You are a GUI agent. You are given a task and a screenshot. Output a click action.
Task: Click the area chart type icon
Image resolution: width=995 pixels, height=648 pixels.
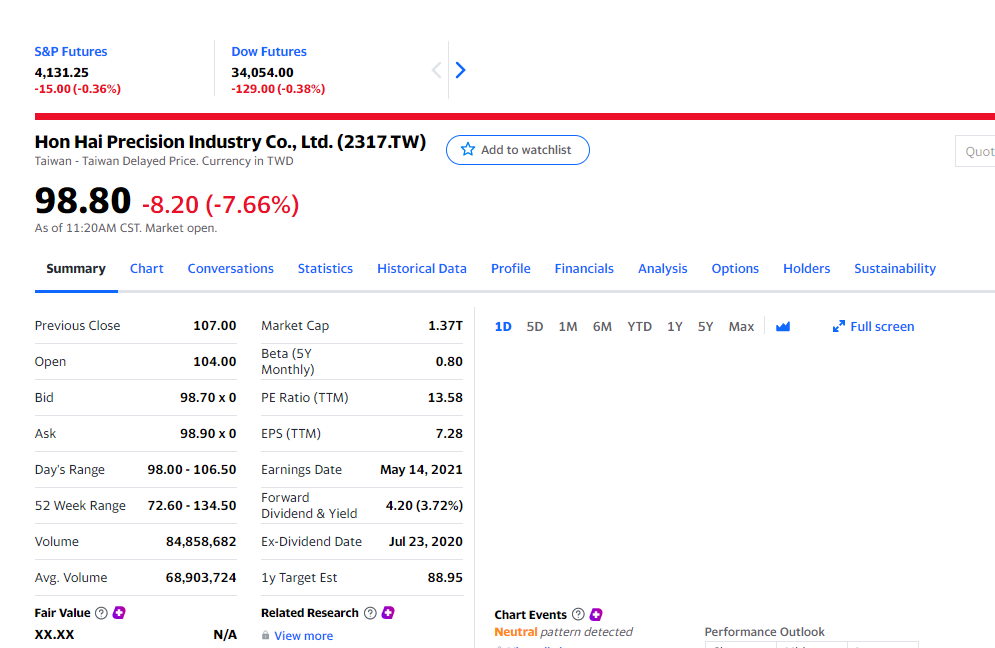[x=783, y=327]
